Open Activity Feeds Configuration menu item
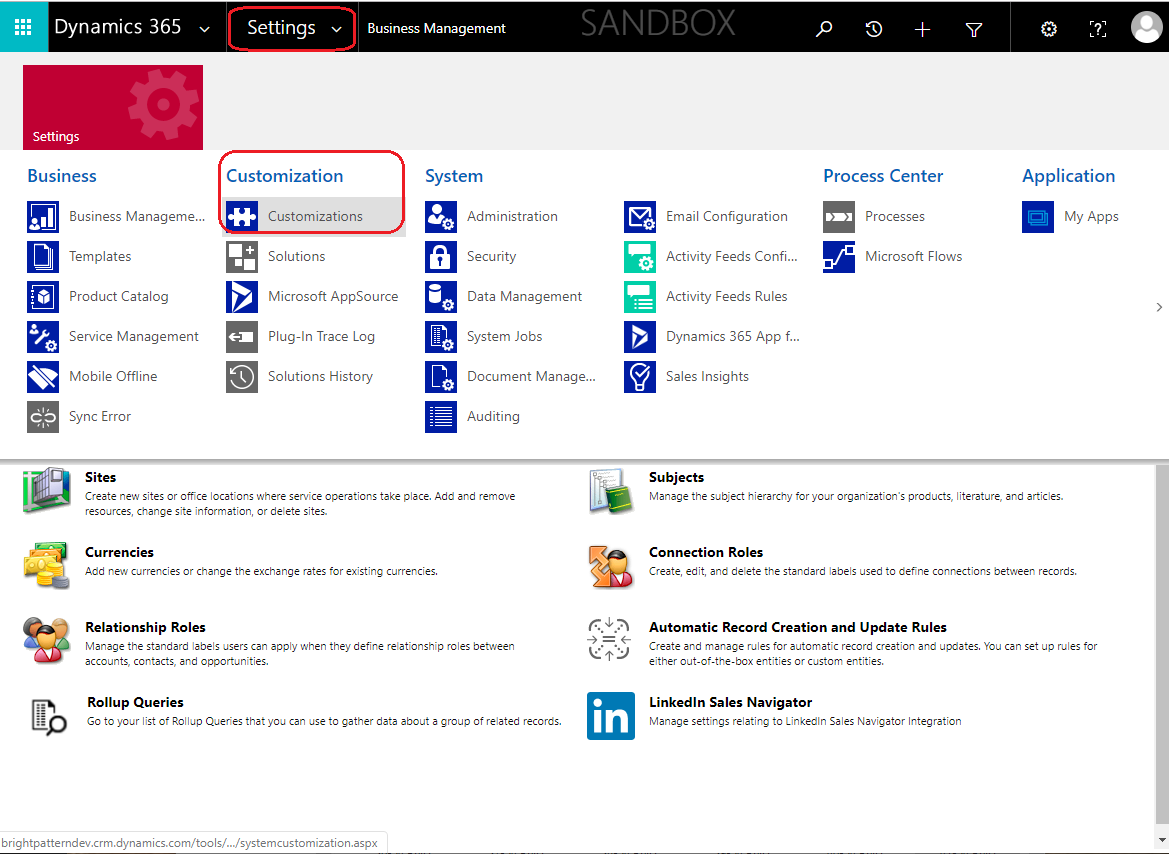The width and height of the screenshot is (1169, 854). coord(731,256)
